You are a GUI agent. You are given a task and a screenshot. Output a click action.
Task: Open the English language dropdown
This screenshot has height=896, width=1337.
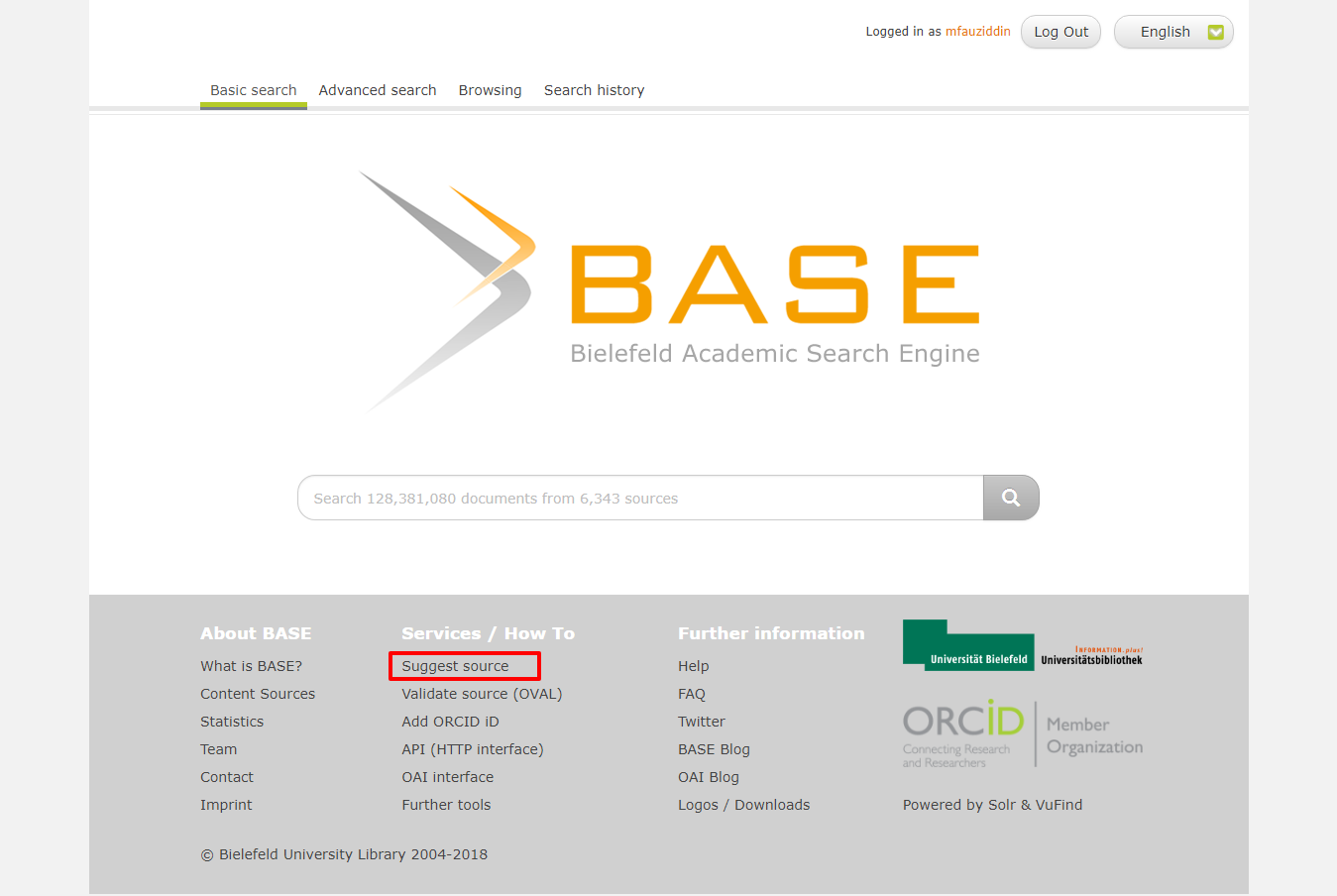pyautogui.click(x=1173, y=32)
